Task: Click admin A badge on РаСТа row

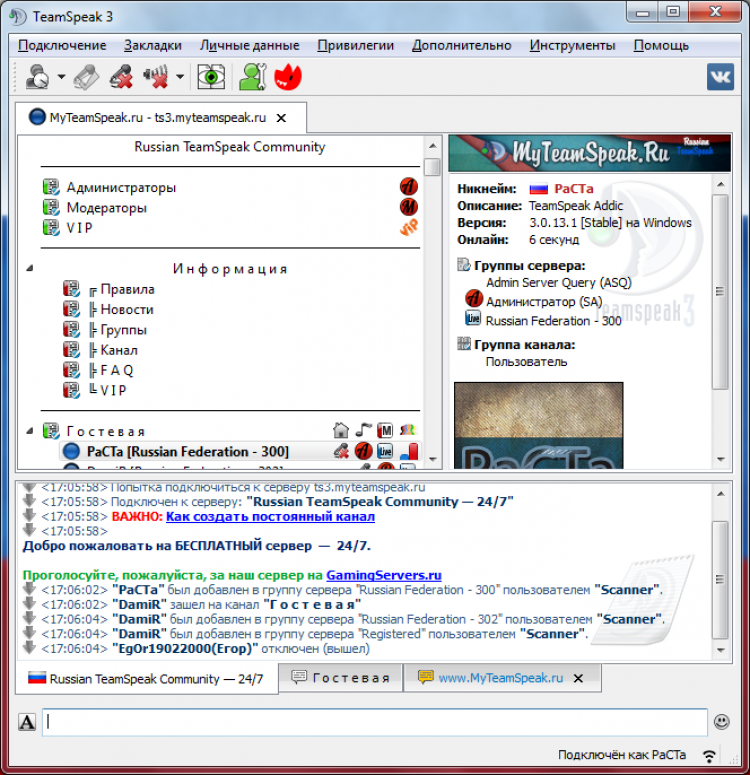Action: [363, 451]
